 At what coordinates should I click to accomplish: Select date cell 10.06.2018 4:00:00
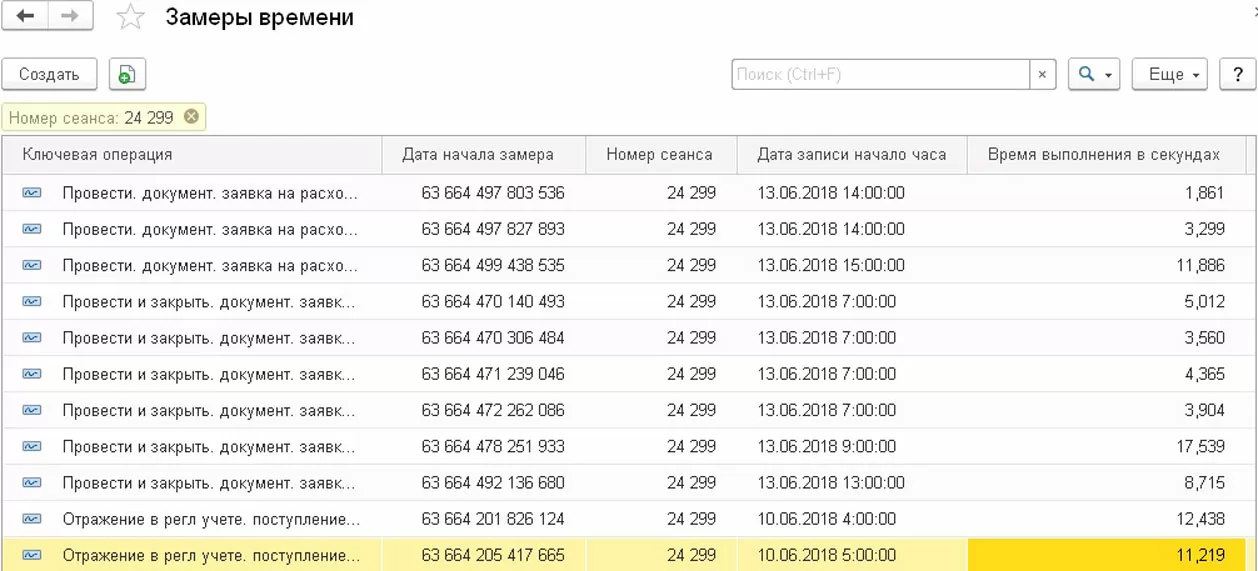point(827,519)
